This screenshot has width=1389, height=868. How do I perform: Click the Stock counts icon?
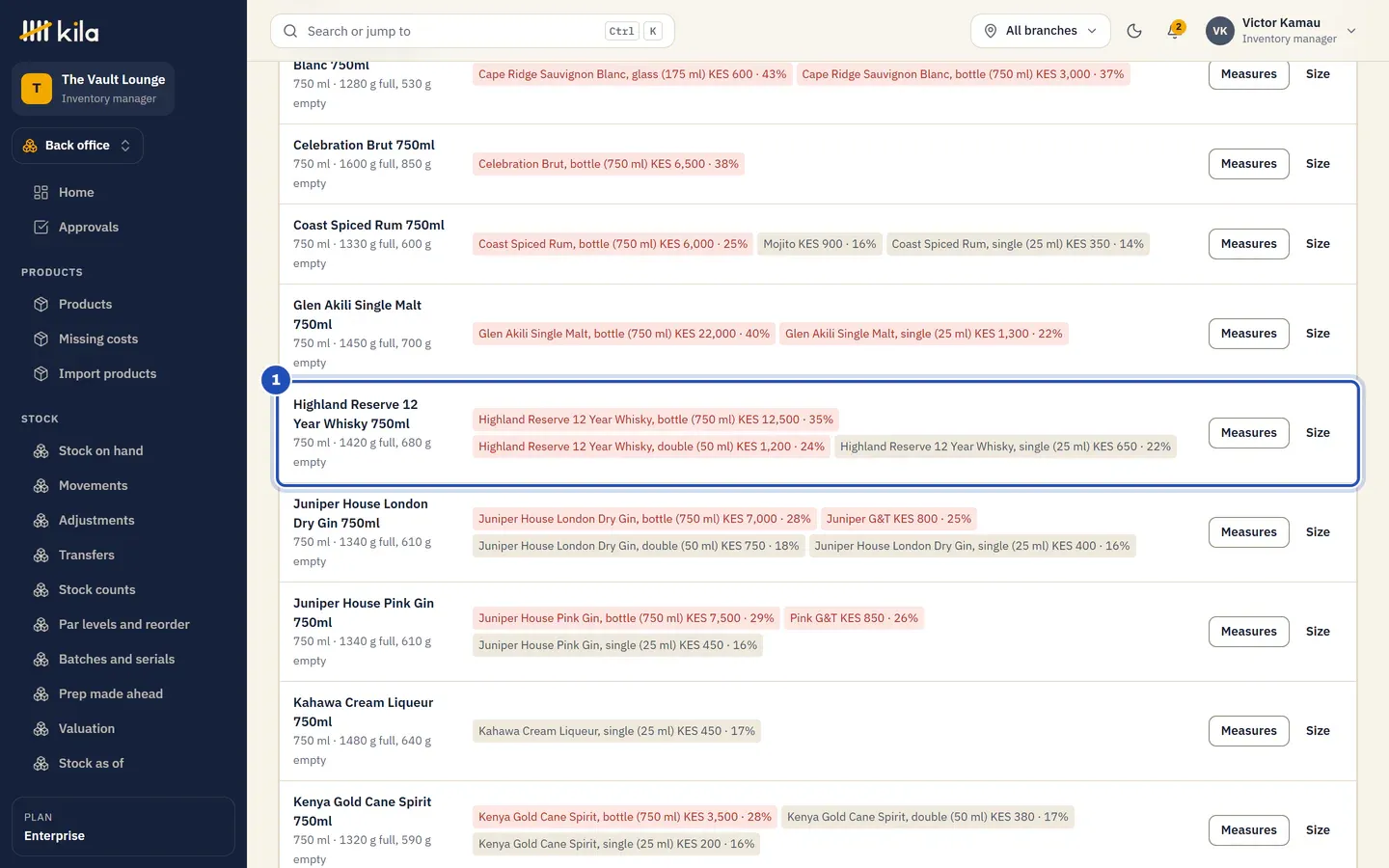pyautogui.click(x=41, y=589)
